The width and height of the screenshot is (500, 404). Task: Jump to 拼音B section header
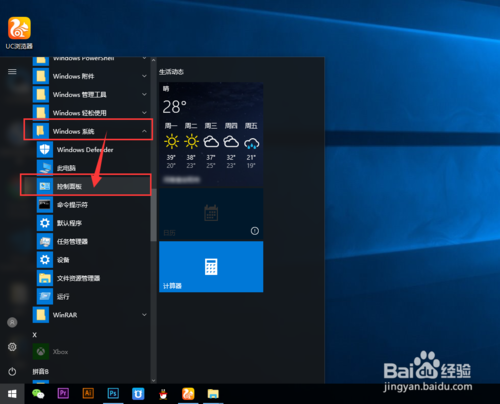pyautogui.click(x=41, y=371)
